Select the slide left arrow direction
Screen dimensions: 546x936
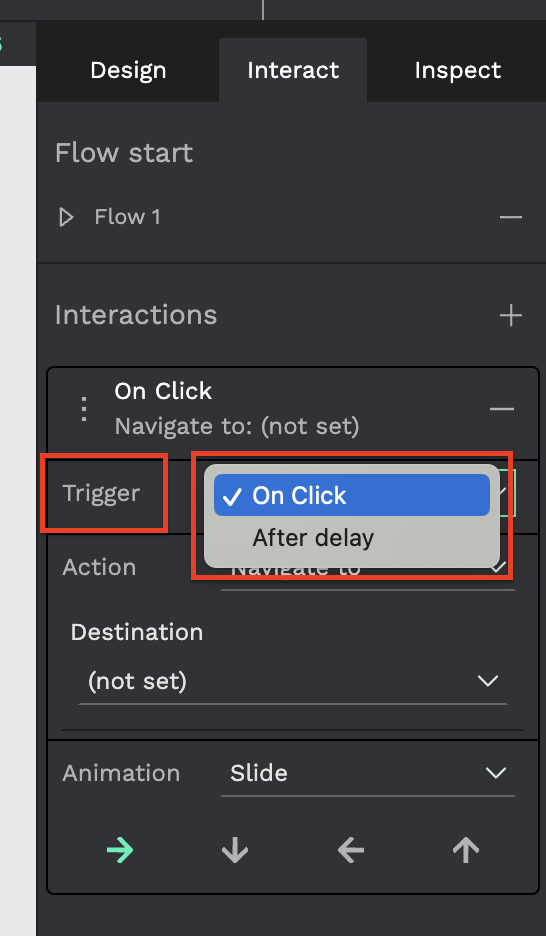(350, 850)
